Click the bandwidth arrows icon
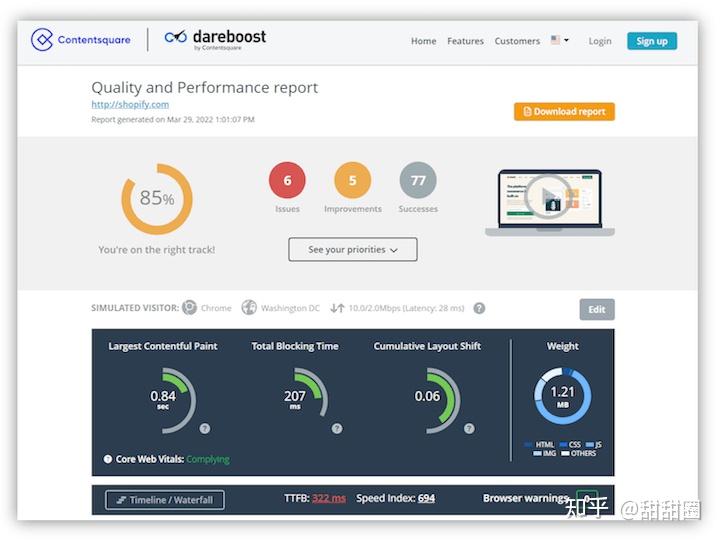 [x=337, y=308]
